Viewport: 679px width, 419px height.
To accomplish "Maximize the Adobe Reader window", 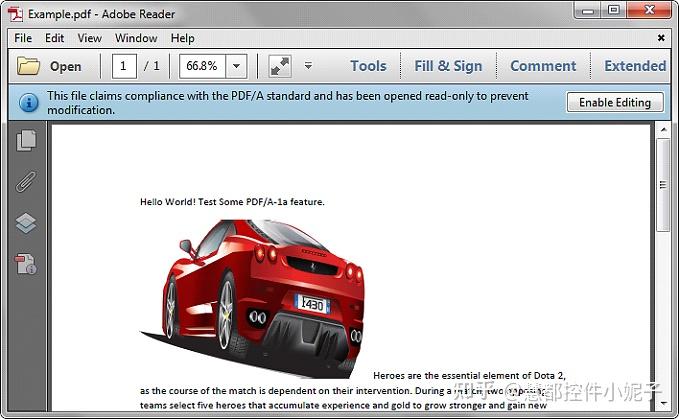I will tap(613, 10).
